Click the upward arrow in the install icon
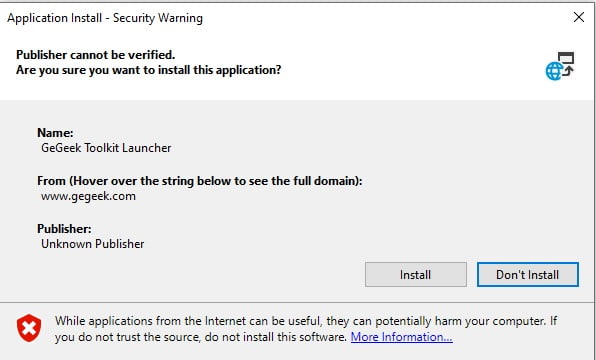The width and height of the screenshot is (596, 360). click(569, 71)
